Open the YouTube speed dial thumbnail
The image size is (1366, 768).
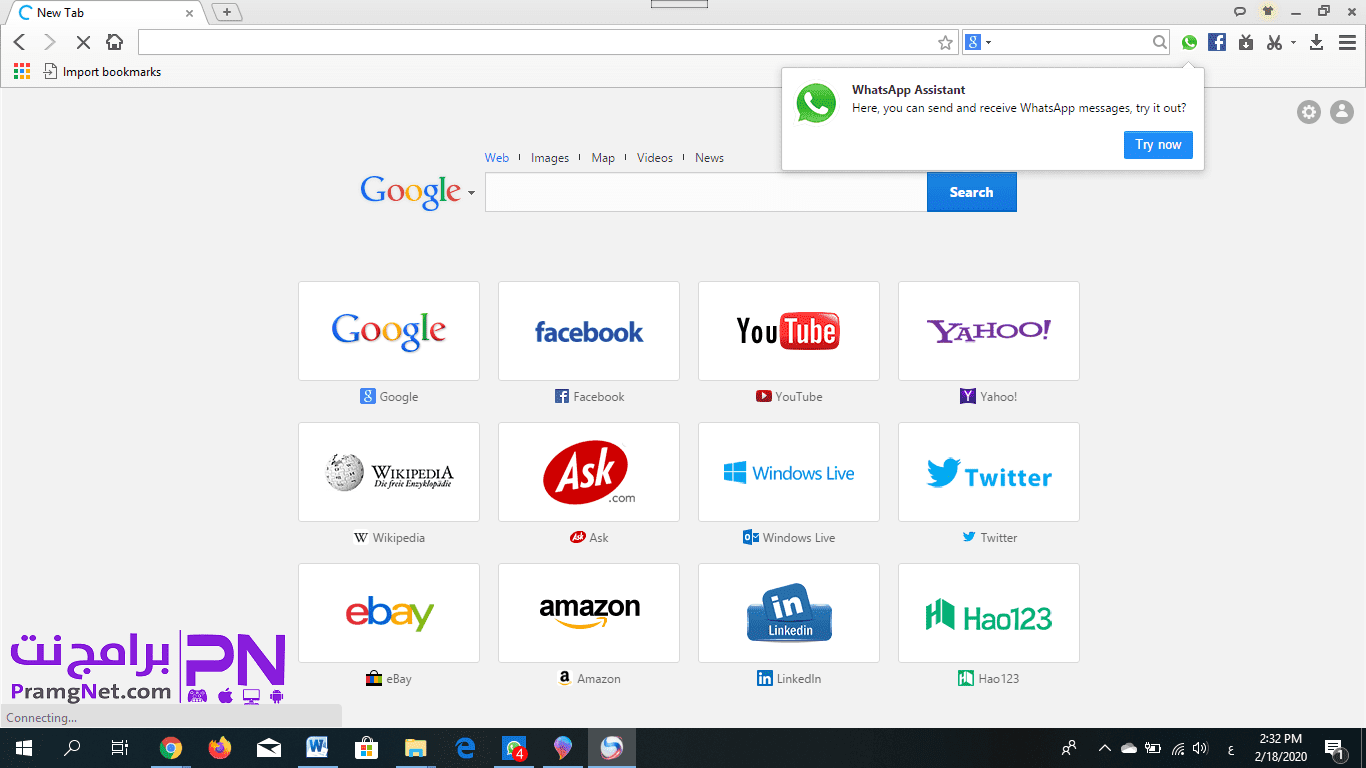(789, 331)
